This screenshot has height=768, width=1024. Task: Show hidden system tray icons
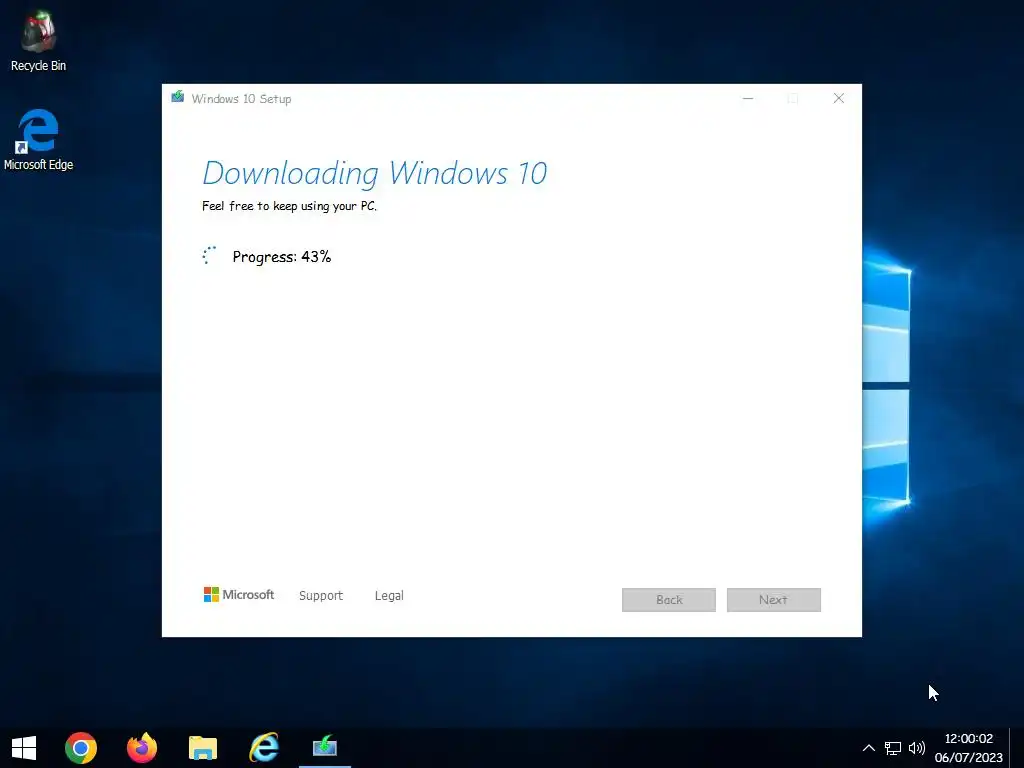(x=869, y=748)
